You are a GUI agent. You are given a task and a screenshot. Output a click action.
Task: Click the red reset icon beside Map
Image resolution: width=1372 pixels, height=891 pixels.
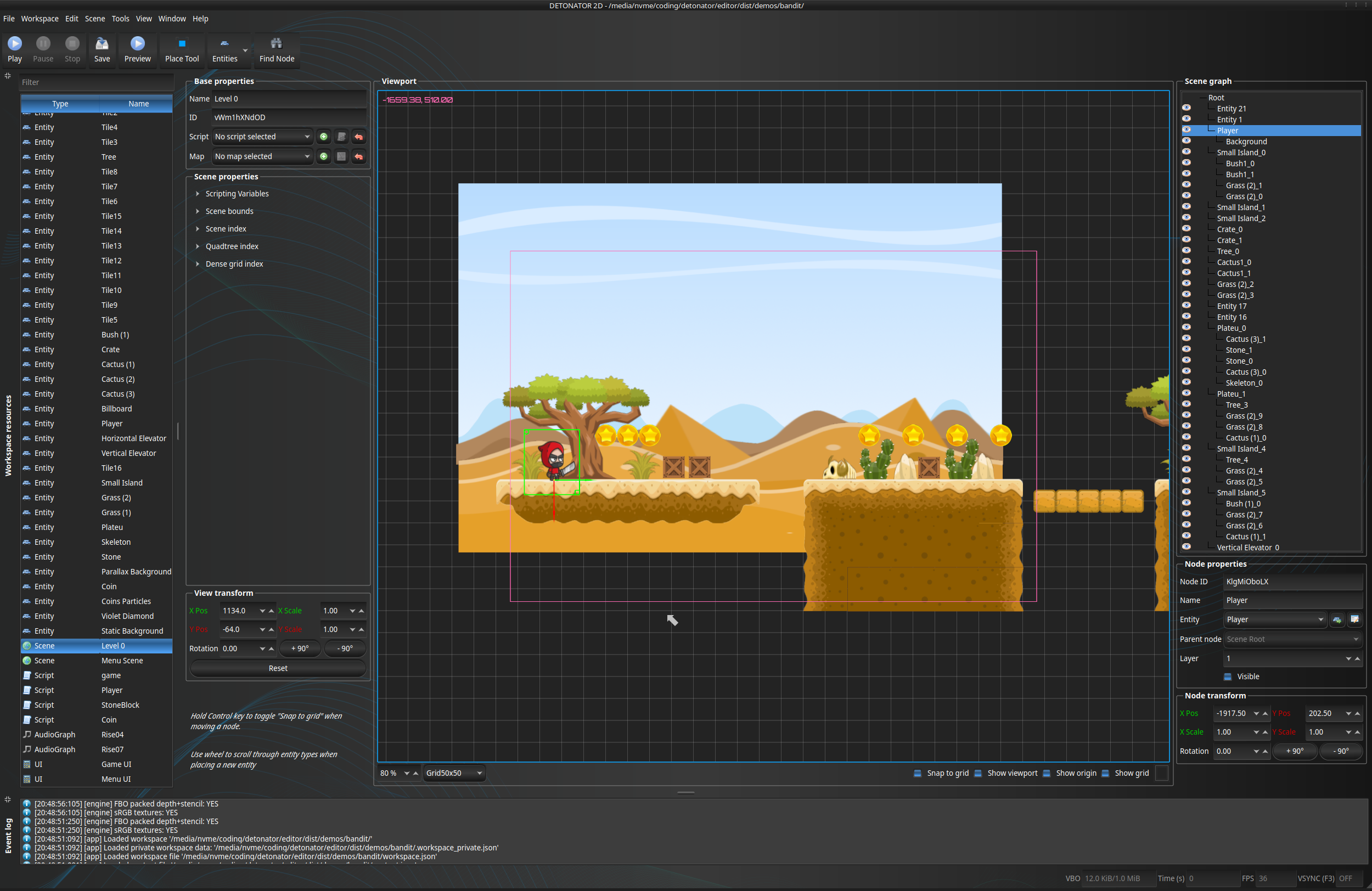click(x=358, y=157)
